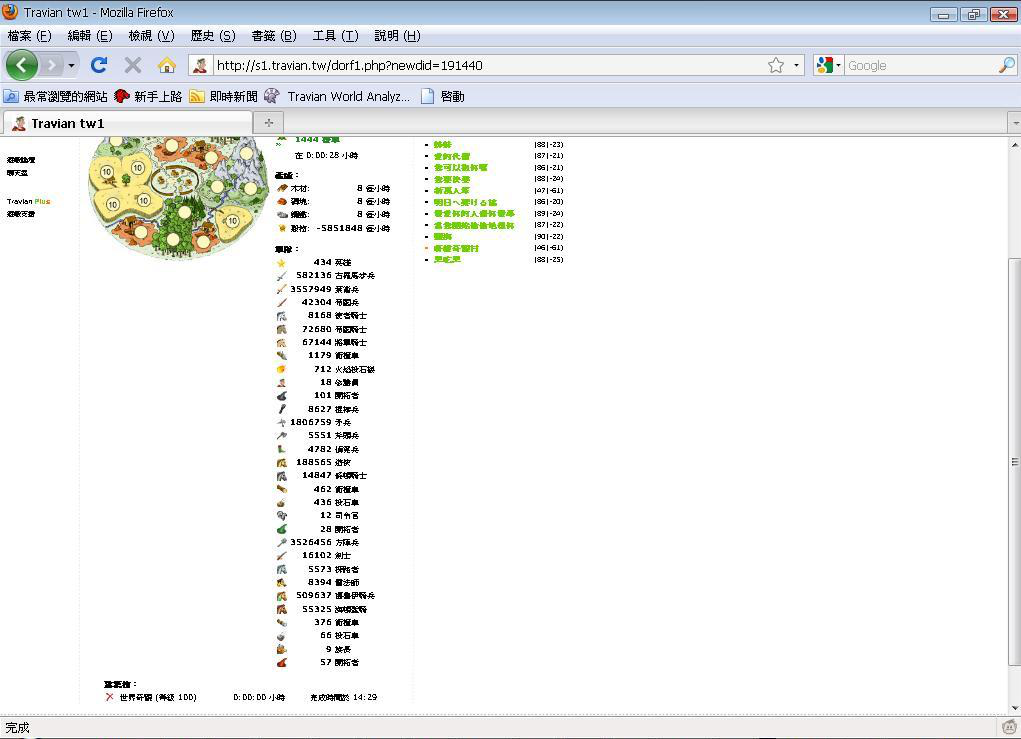The width and height of the screenshot is (1021, 739).
Task: Open the 工具 (T) tools menu
Action: tap(335, 35)
